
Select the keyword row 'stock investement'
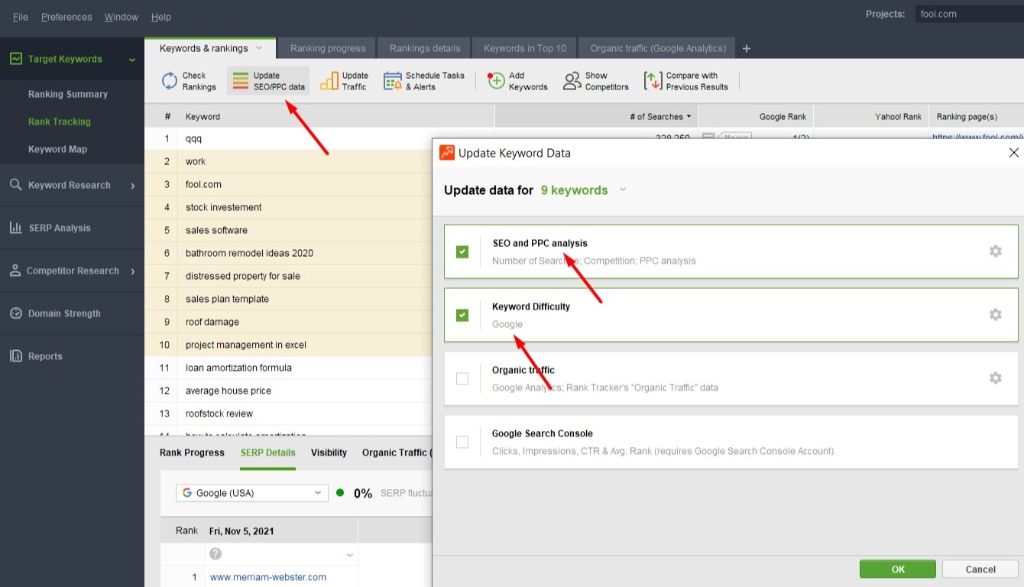pos(288,207)
